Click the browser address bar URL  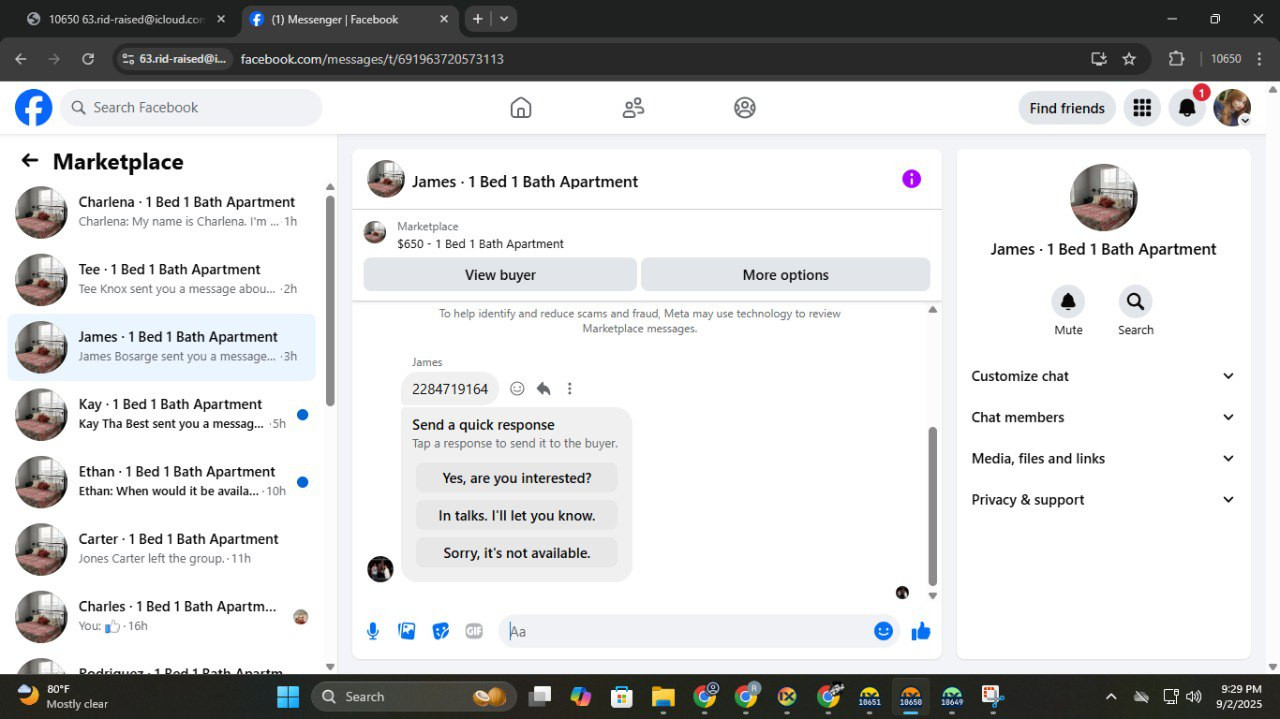point(372,59)
